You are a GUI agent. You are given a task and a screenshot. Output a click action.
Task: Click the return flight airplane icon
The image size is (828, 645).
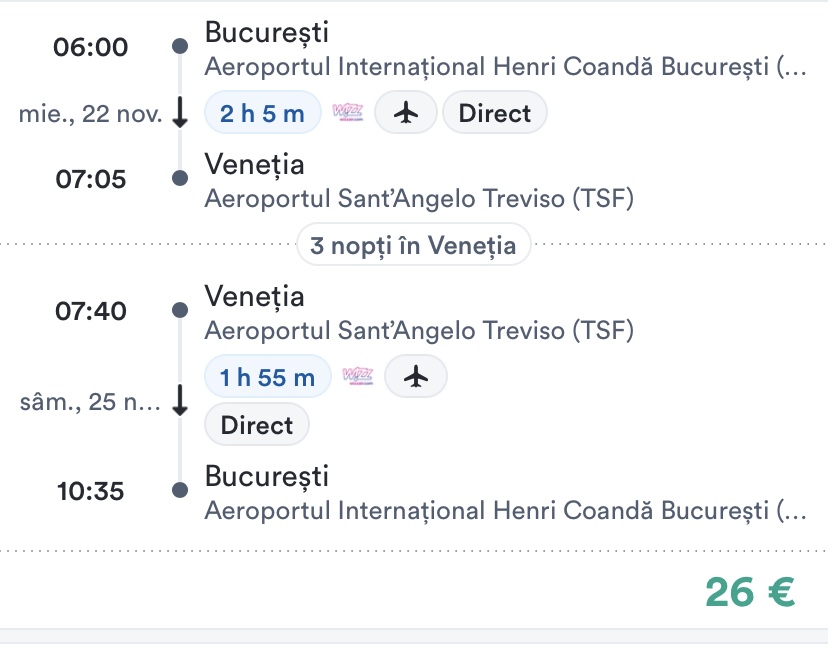pos(416,376)
